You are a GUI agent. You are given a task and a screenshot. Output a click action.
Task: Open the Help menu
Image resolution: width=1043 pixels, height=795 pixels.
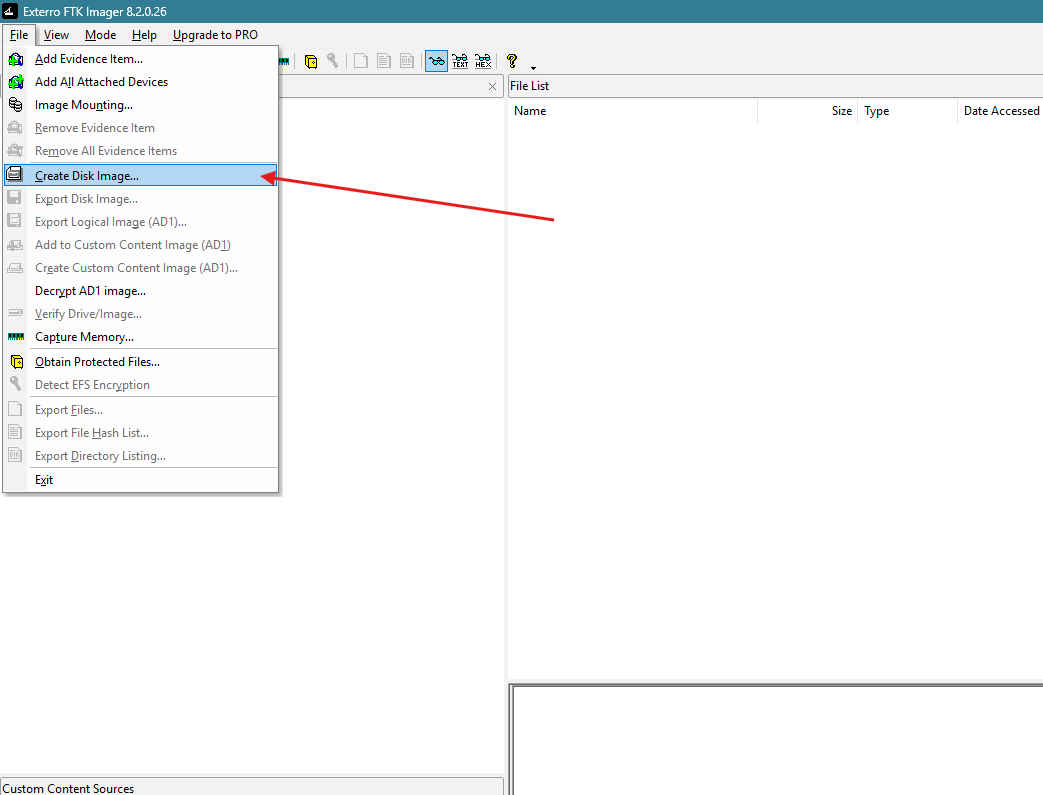144,35
